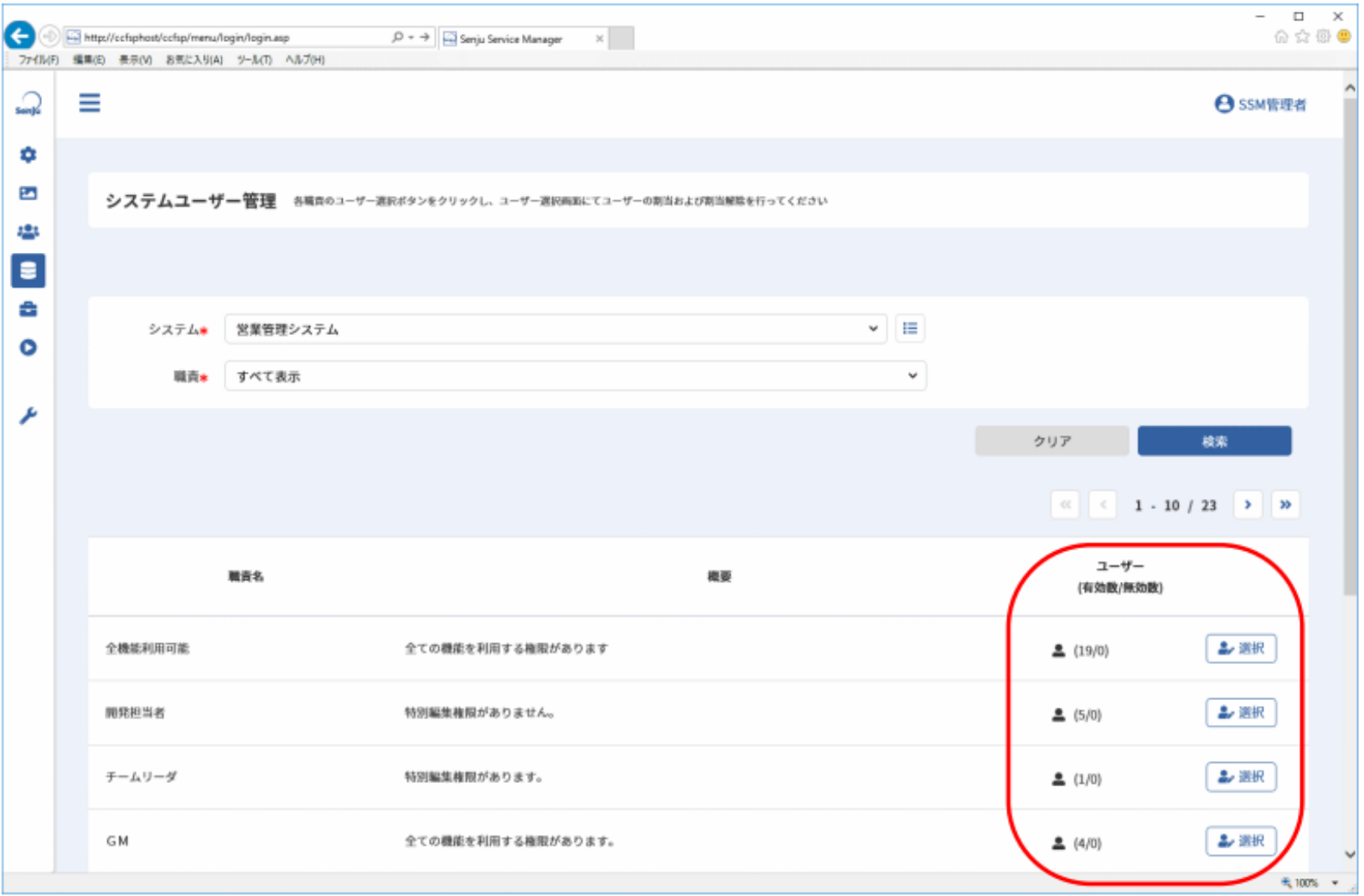
Task: Jump to last results page
Action: pos(1285,505)
